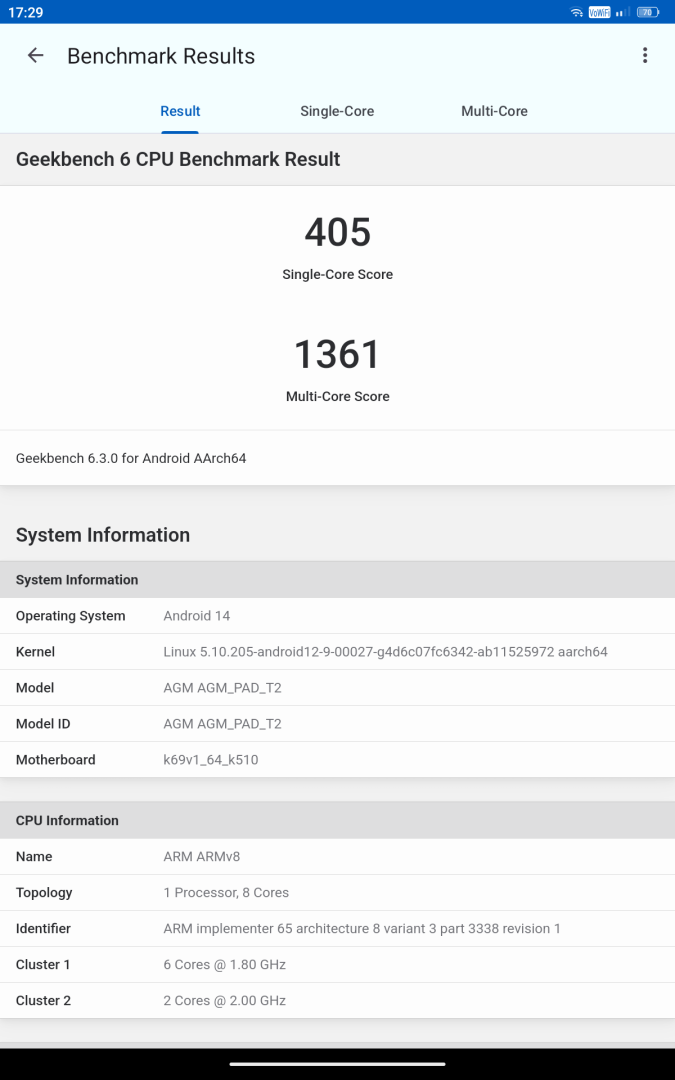This screenshot has width=675, height=1080.
Task: Tap the Android navigation gesture bar
Action: click(338, 1064)
